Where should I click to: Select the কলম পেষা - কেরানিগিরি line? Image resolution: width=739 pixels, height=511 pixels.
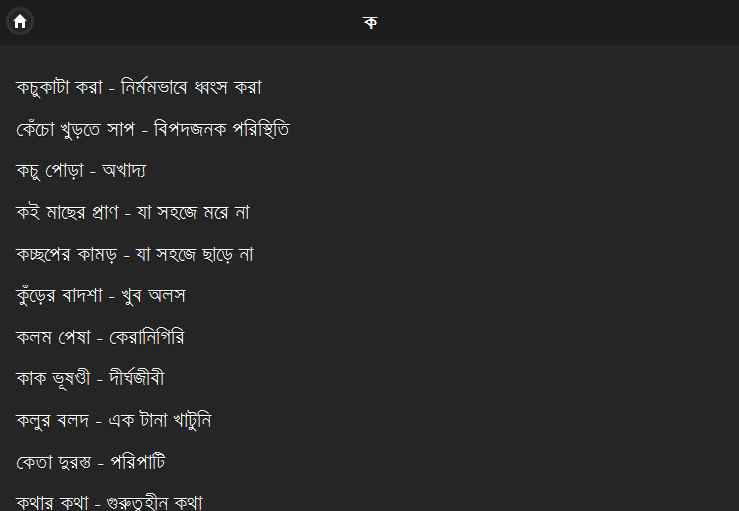(100, 338)
